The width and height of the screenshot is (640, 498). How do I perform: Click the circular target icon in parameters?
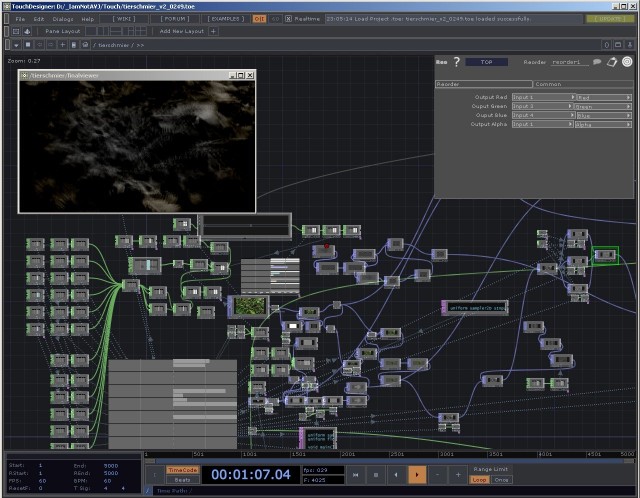click(626, 62)
